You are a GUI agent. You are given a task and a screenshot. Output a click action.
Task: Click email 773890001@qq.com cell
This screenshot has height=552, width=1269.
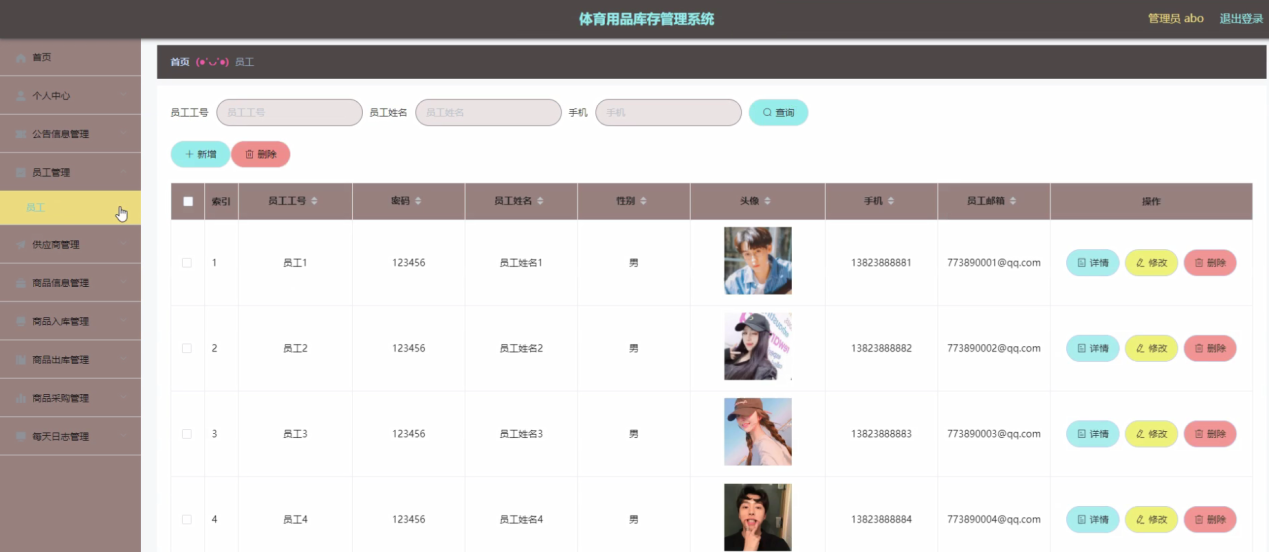point(994,263)
